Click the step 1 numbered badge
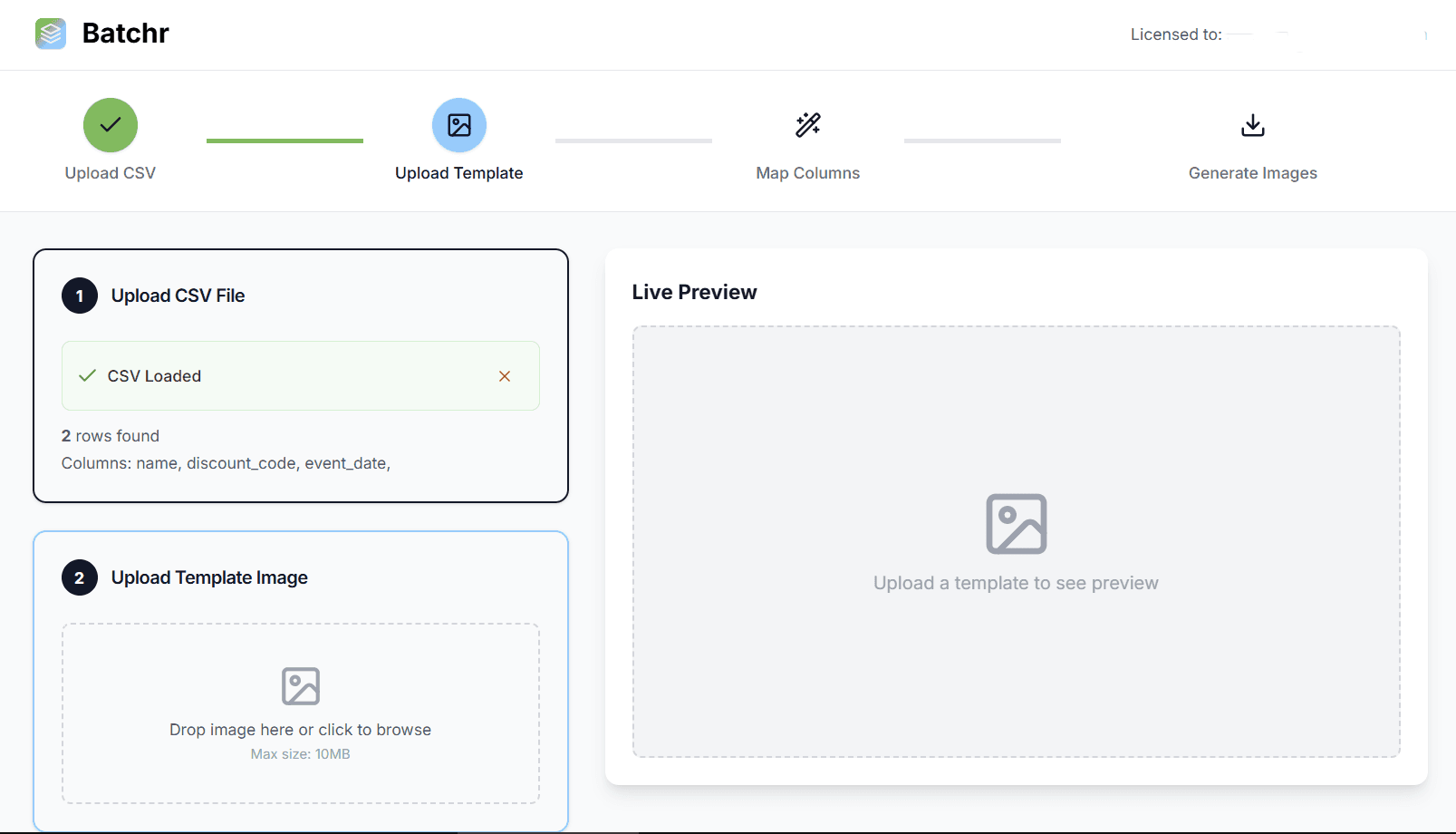 point(79,296)
